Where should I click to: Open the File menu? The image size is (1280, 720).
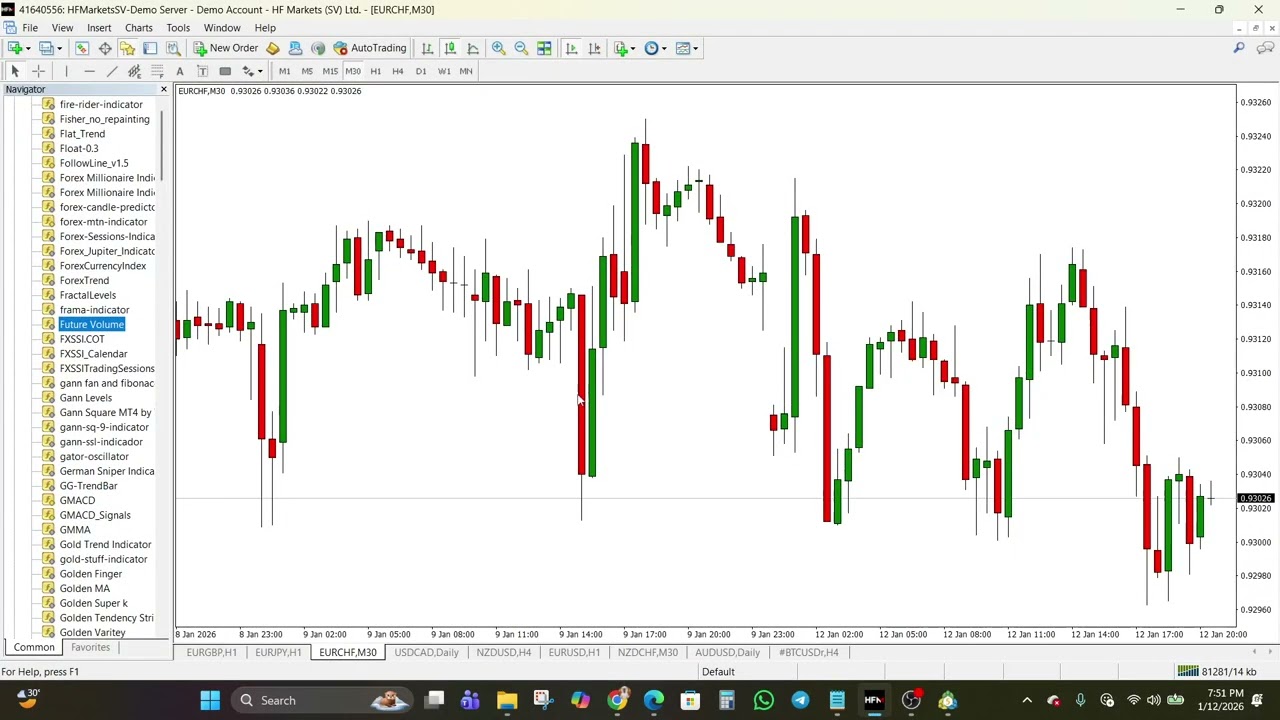[30, 28]
